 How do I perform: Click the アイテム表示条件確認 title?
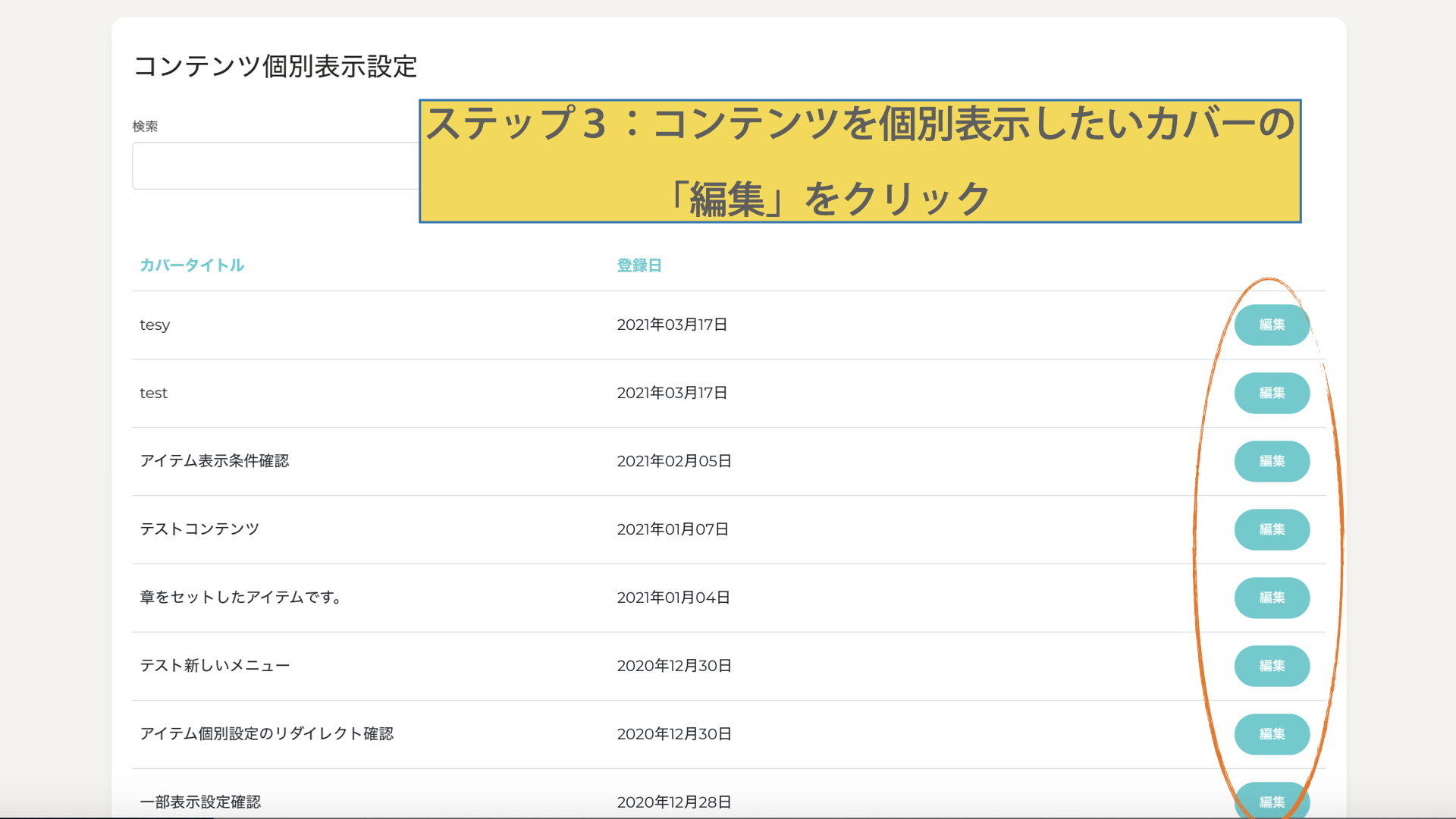pos(215,461)
